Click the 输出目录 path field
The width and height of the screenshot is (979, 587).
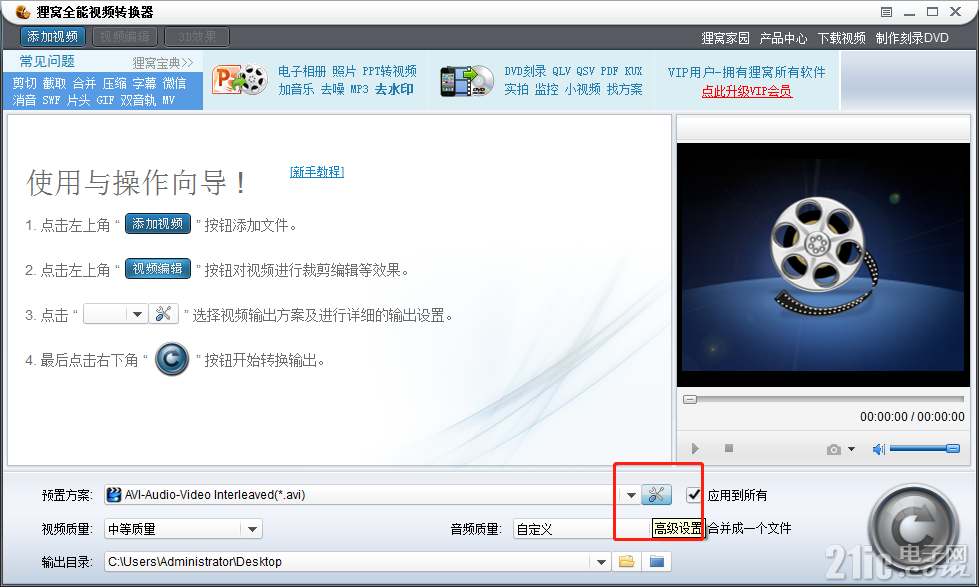tap(348, 561)
